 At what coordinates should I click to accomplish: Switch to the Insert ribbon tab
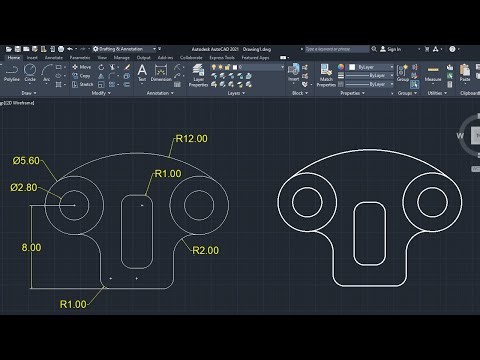coord(32,58)
